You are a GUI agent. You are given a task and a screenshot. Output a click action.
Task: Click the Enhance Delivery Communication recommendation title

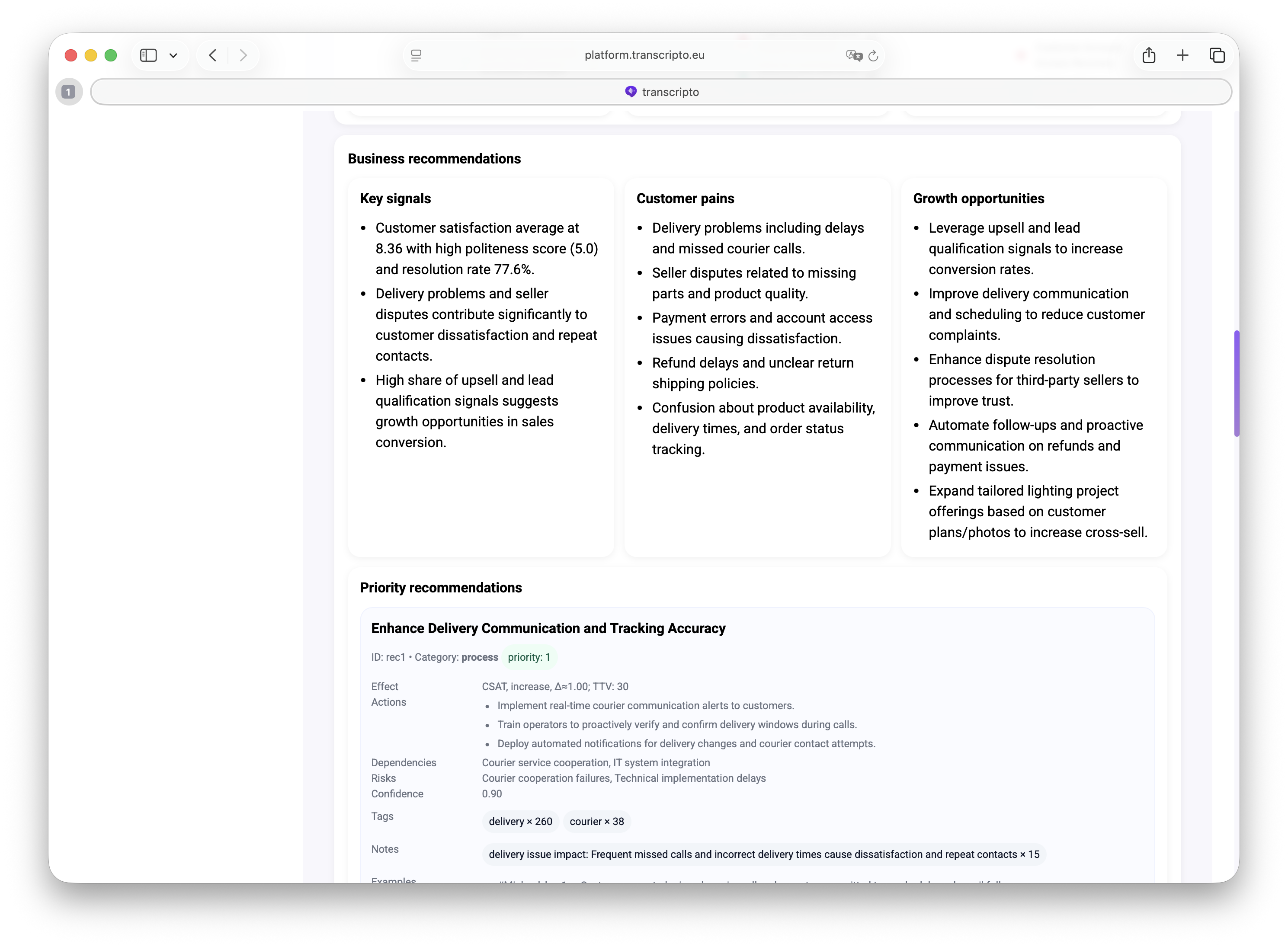click(548, 628)
